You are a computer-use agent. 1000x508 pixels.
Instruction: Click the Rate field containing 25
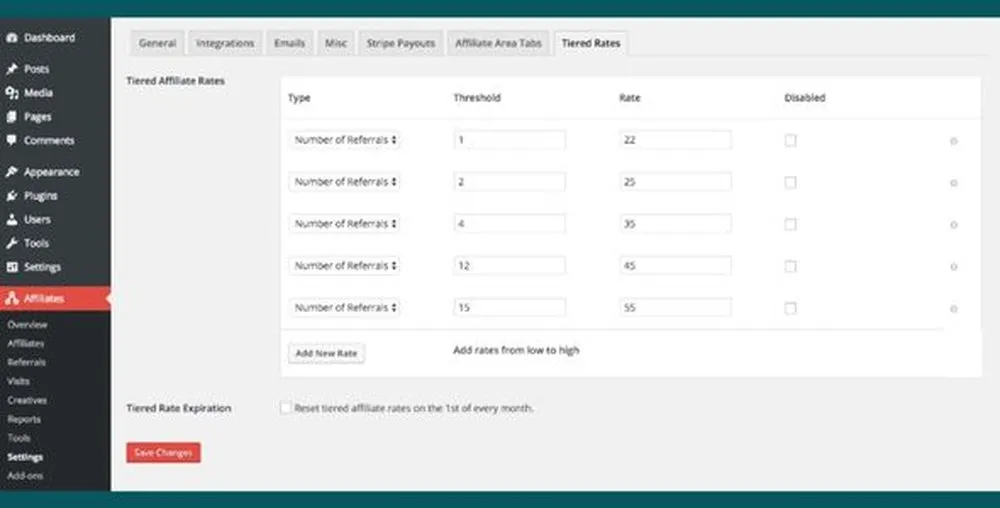pyautogui.click(x=675, y=183)
